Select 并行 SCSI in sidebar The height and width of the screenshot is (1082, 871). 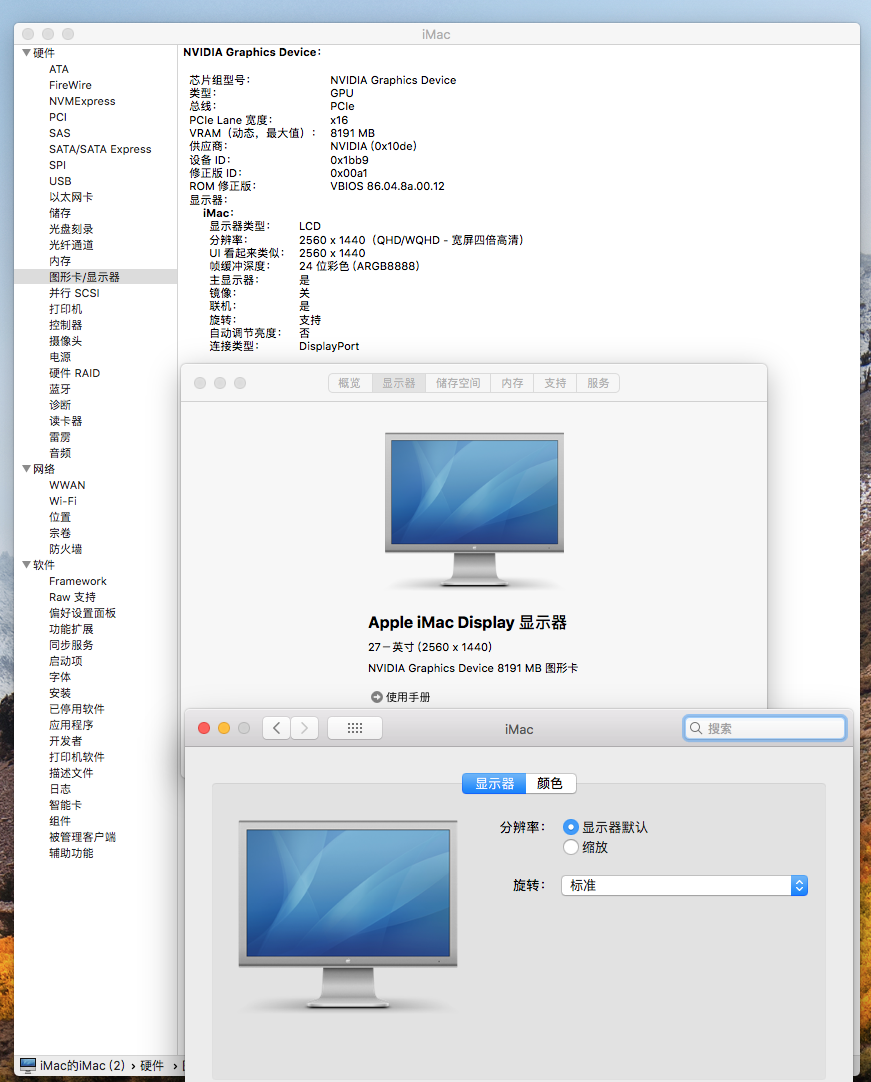tap(74, 293)
